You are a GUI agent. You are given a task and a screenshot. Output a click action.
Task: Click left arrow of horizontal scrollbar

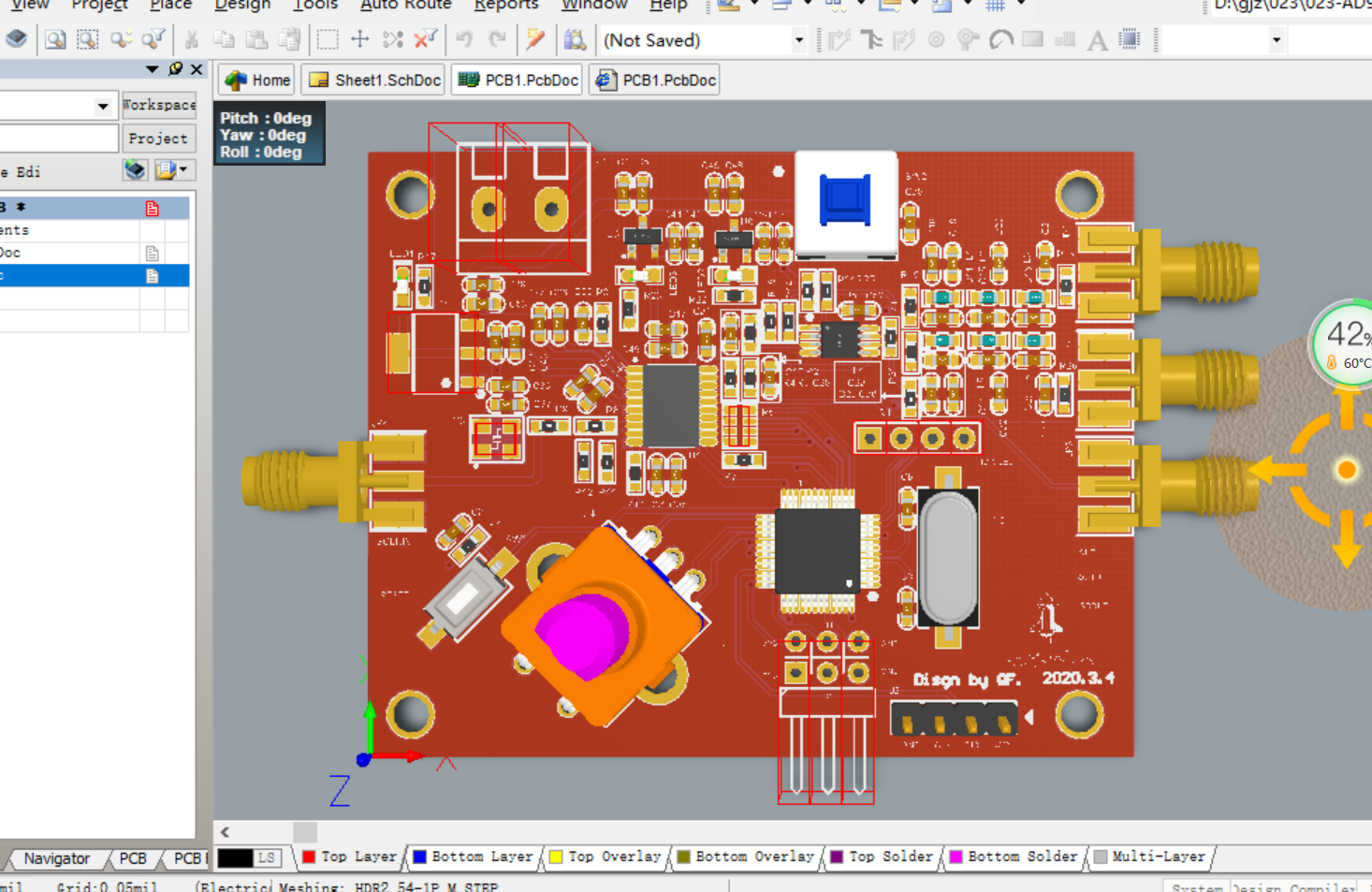(x=225, y=831)
